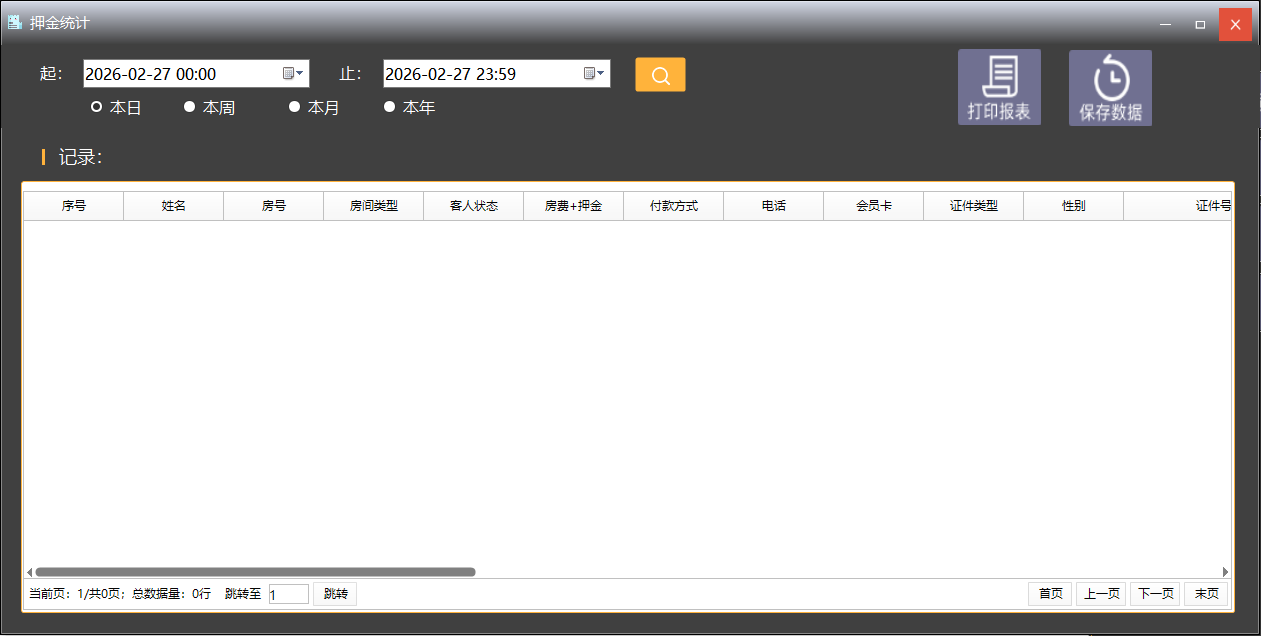Click the 房费+押金 column header
1261x636 pixels.
click(x=573, y=206)
